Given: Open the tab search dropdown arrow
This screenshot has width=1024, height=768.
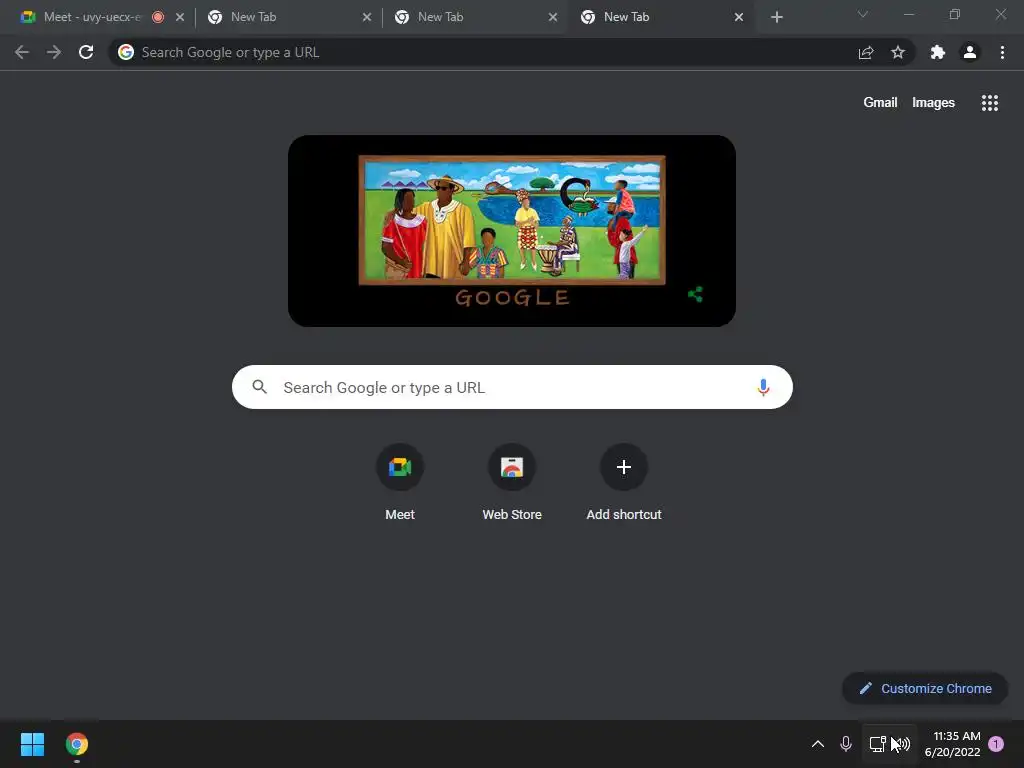Looking at the screenshot, I should (x=863, y=14).
